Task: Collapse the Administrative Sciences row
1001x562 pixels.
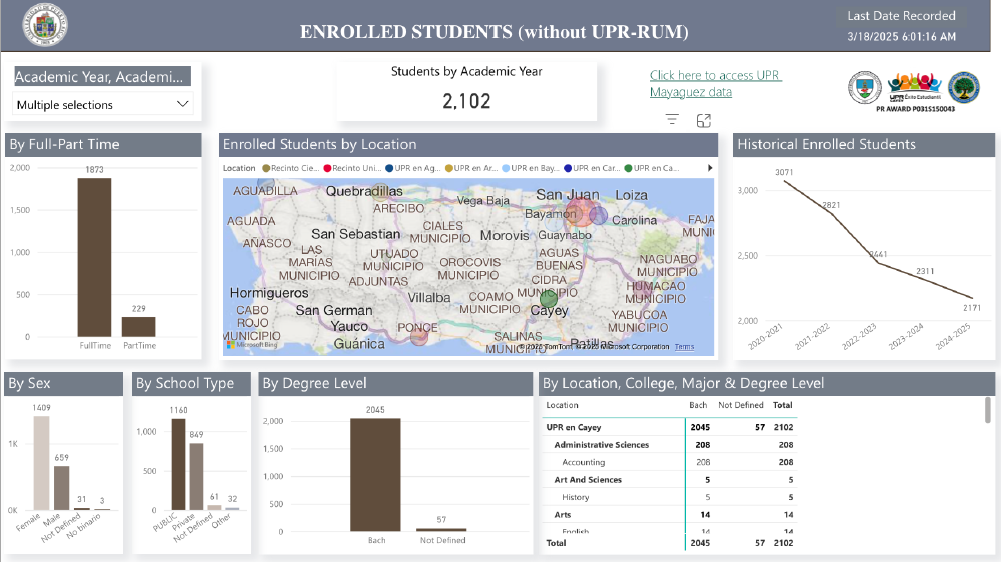Action: click(601, 445)
